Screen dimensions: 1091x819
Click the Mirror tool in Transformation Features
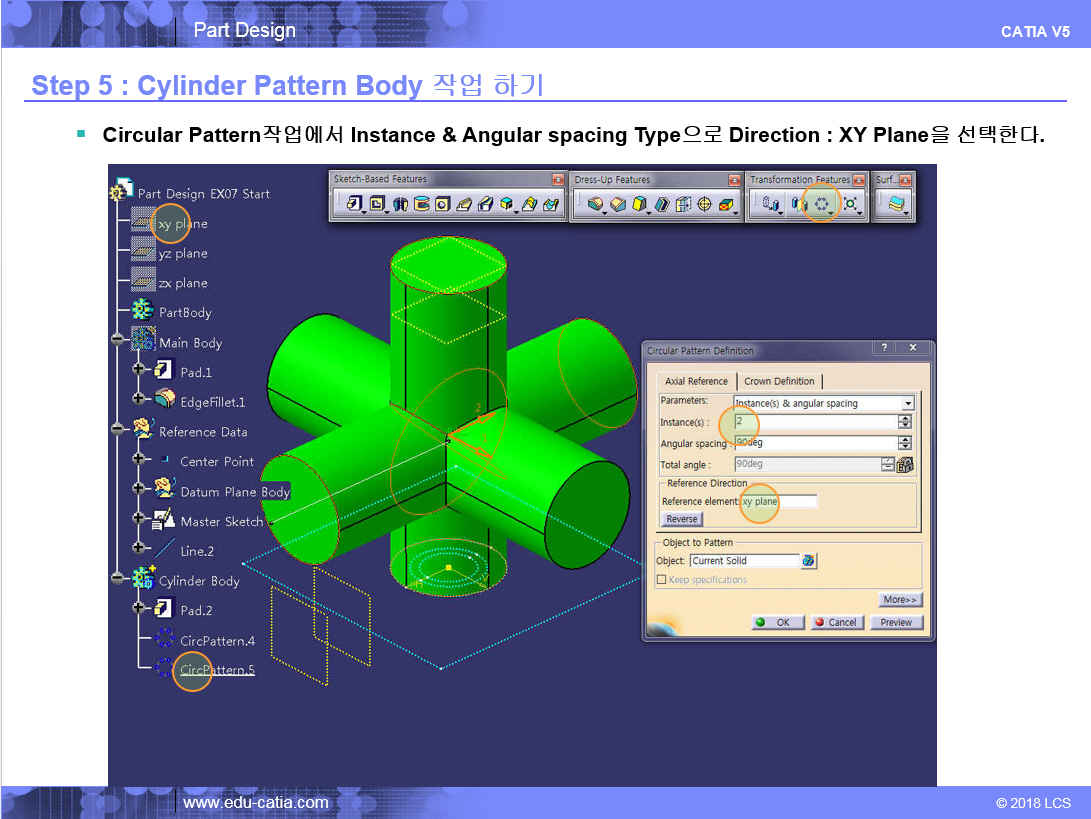pos(798,204)
